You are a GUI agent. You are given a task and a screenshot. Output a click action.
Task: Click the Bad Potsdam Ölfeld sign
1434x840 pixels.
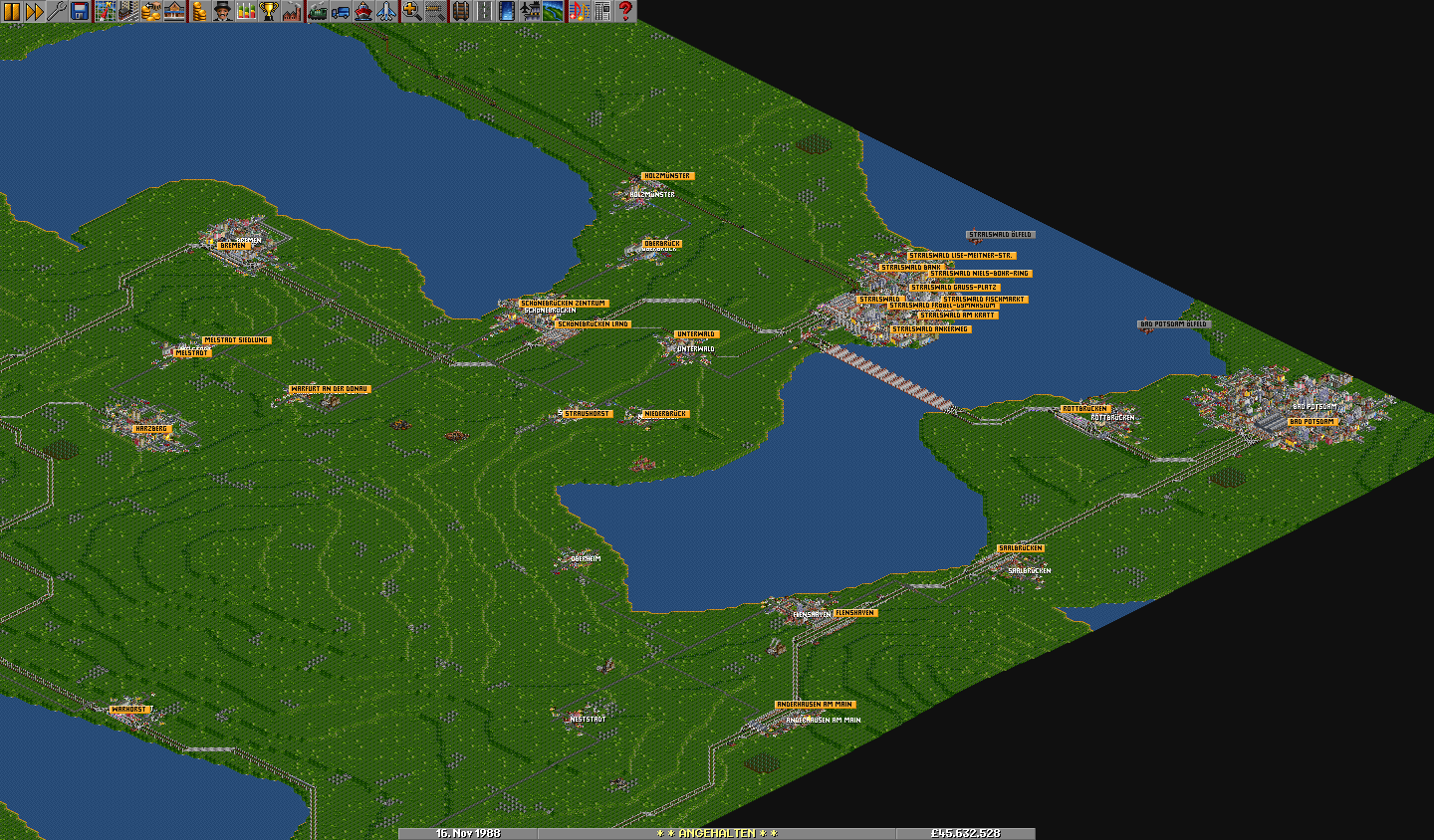1174,324
